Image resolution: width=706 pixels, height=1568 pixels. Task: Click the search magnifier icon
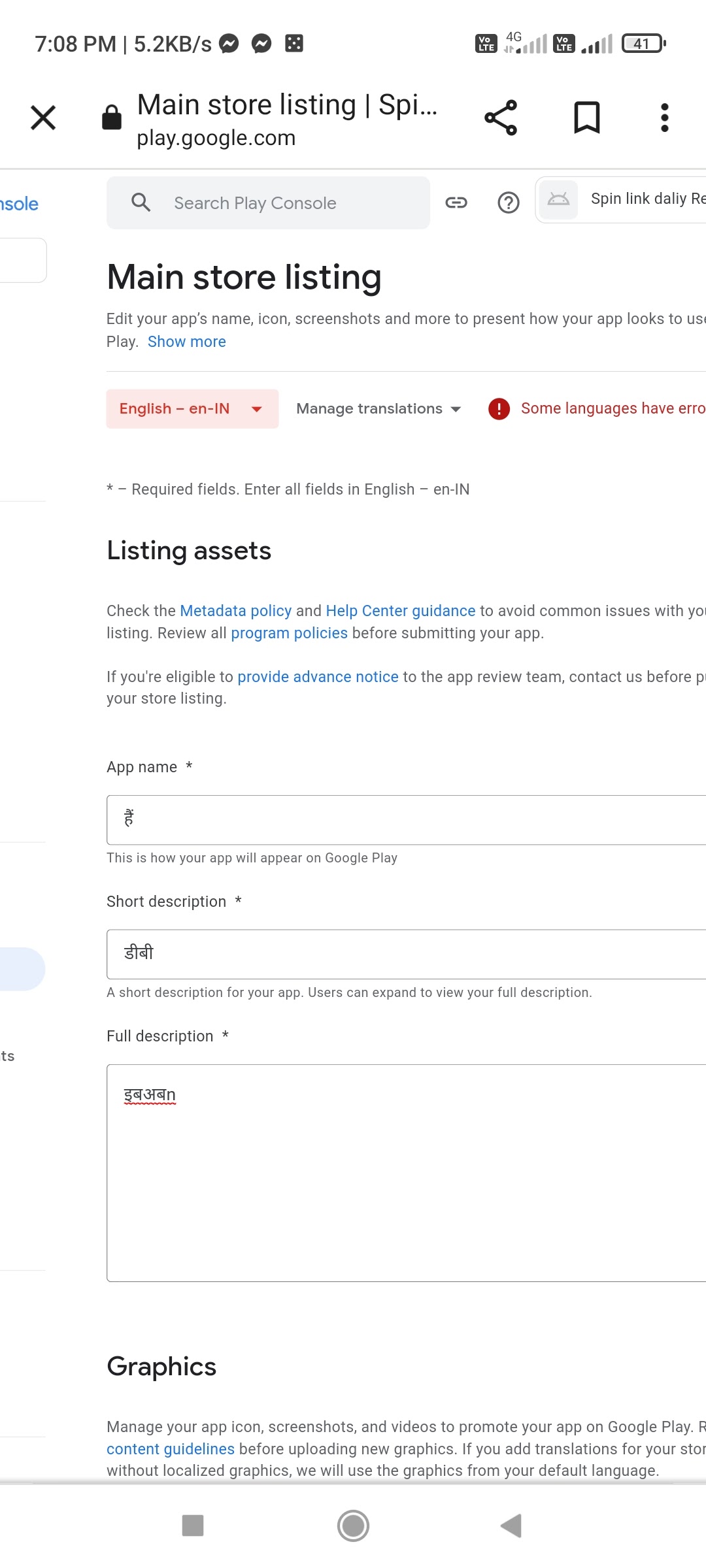(x=141, y=203)
